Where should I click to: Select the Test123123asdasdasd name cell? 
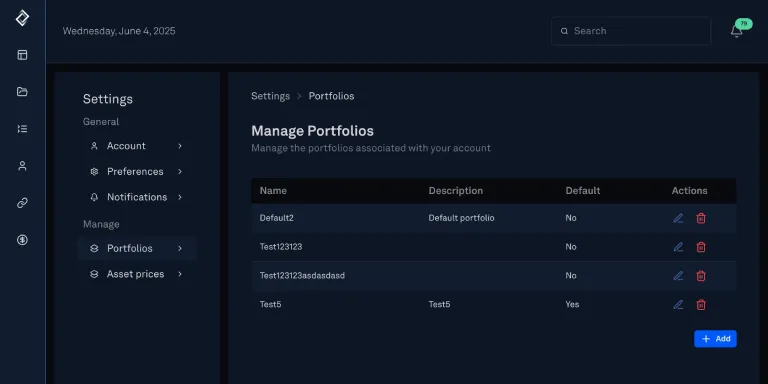coord(302,276)
